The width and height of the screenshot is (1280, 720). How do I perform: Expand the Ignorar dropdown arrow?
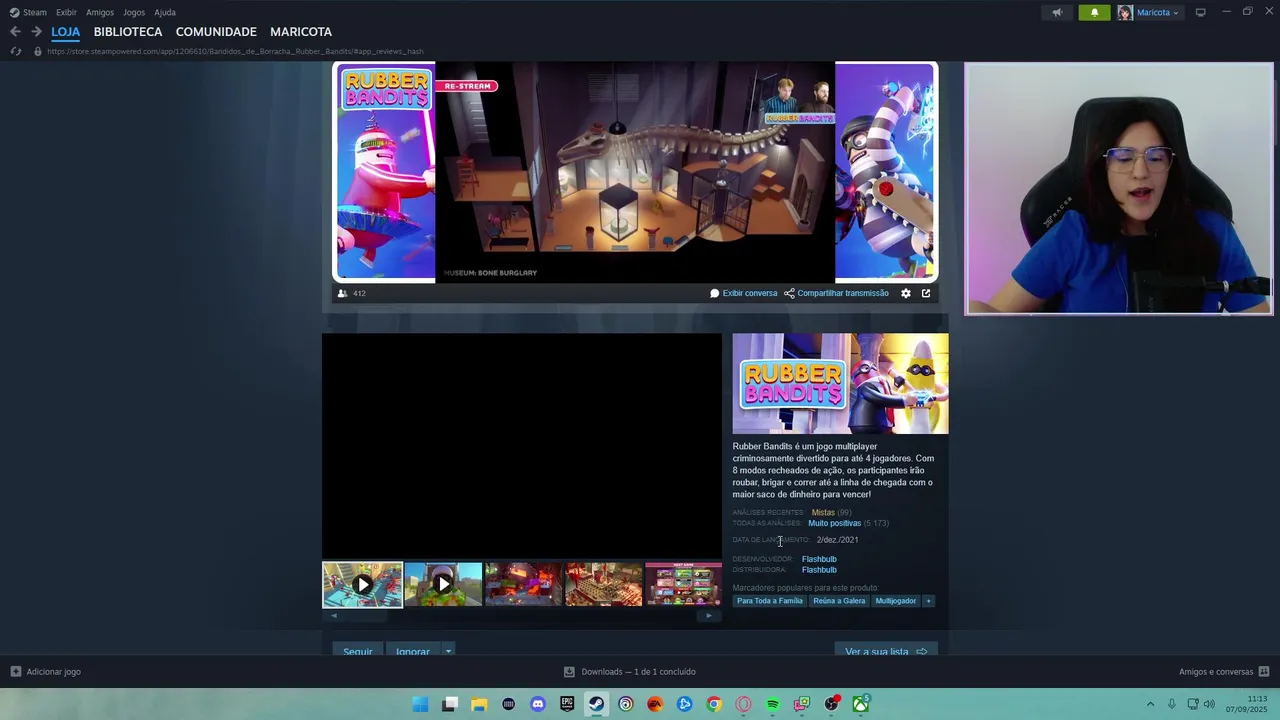click(x=448, y=650)
